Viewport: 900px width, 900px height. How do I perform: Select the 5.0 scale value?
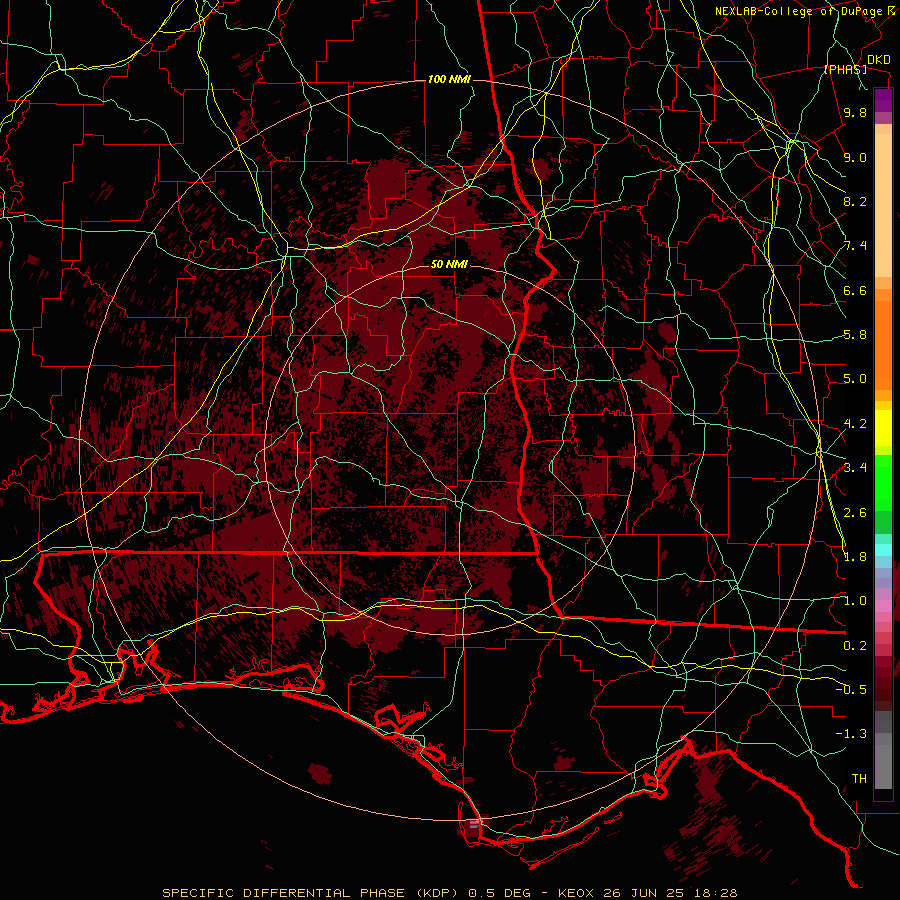(x=855, y=379)
